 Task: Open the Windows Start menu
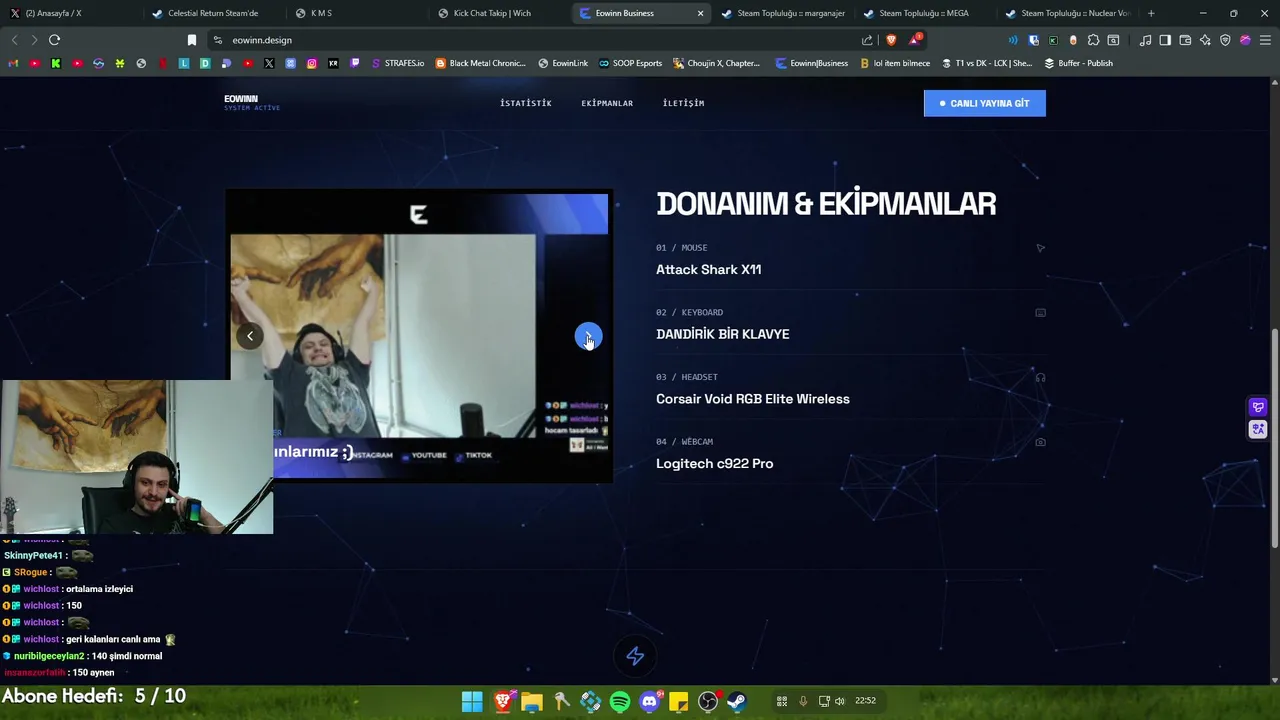point(472,702)
